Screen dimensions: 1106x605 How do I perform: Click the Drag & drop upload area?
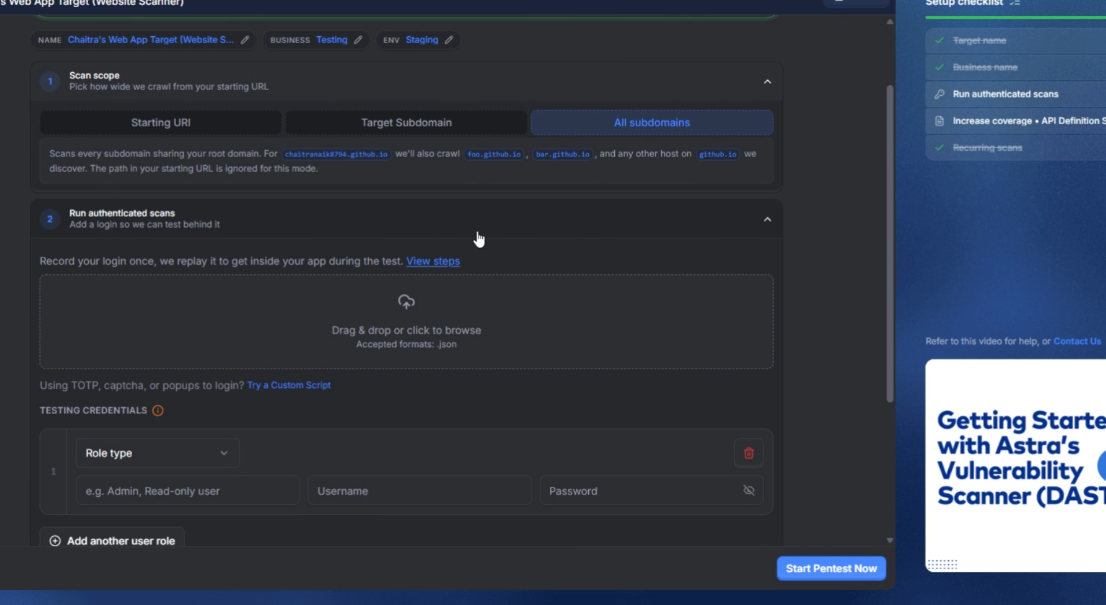click(406, 322)
